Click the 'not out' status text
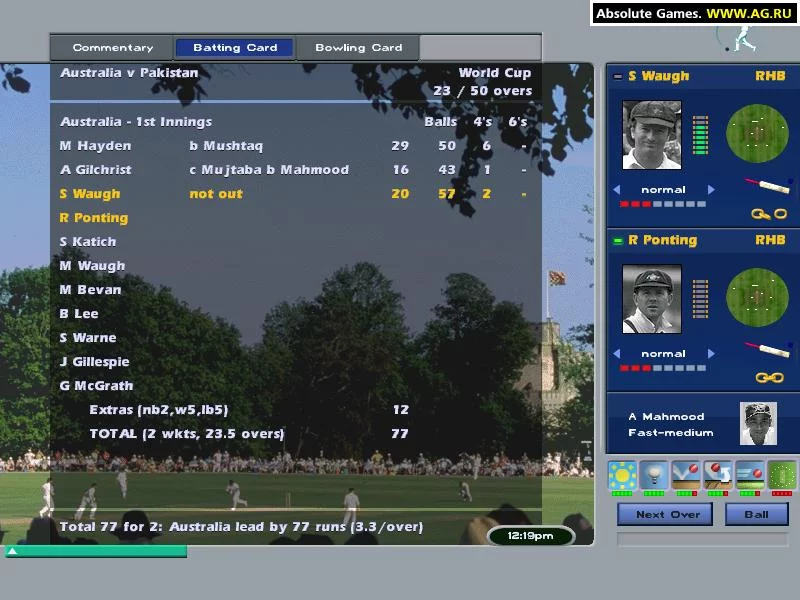 pos(216,194)
